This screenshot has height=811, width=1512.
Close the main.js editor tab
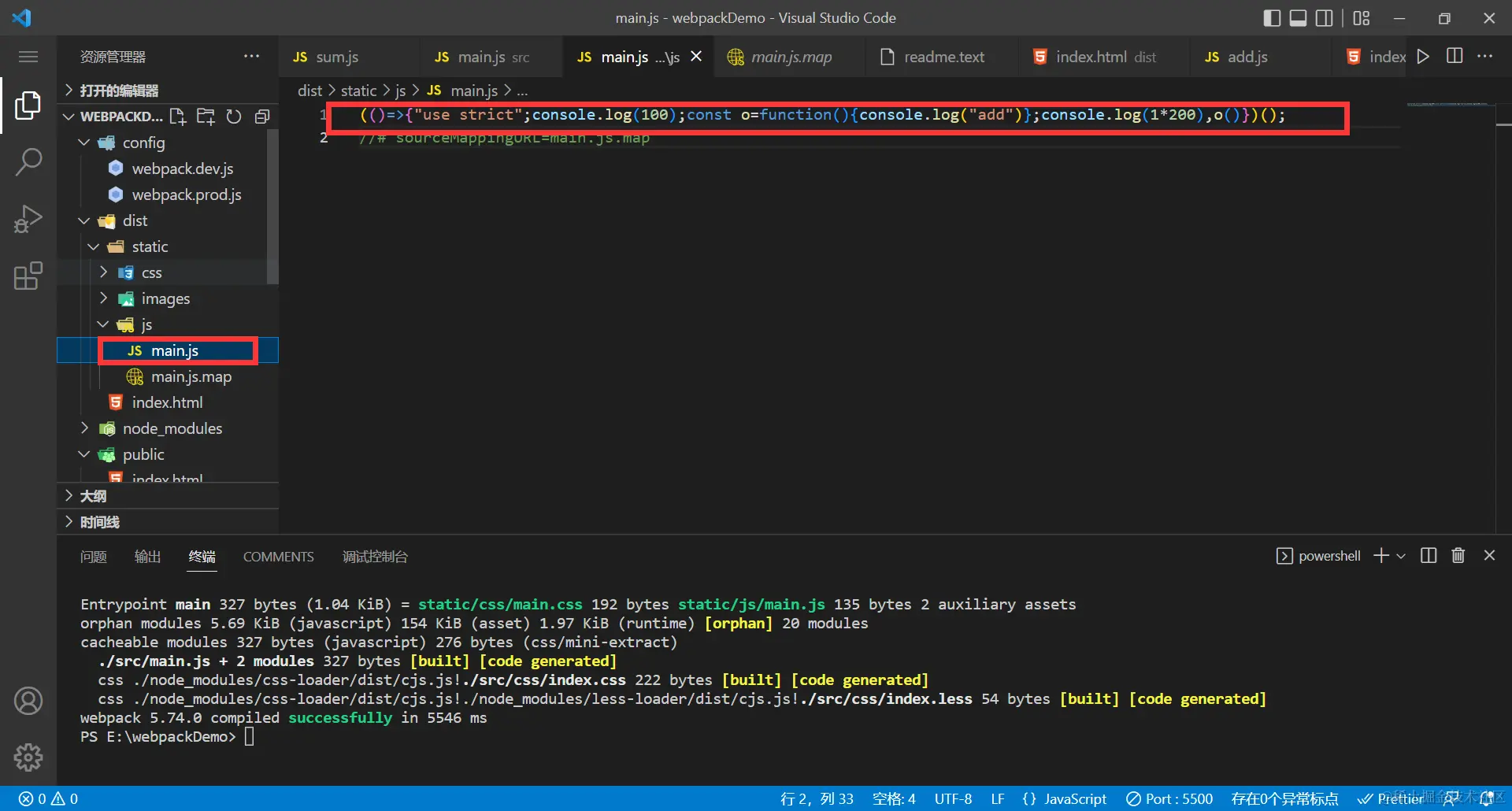(696, 56)
